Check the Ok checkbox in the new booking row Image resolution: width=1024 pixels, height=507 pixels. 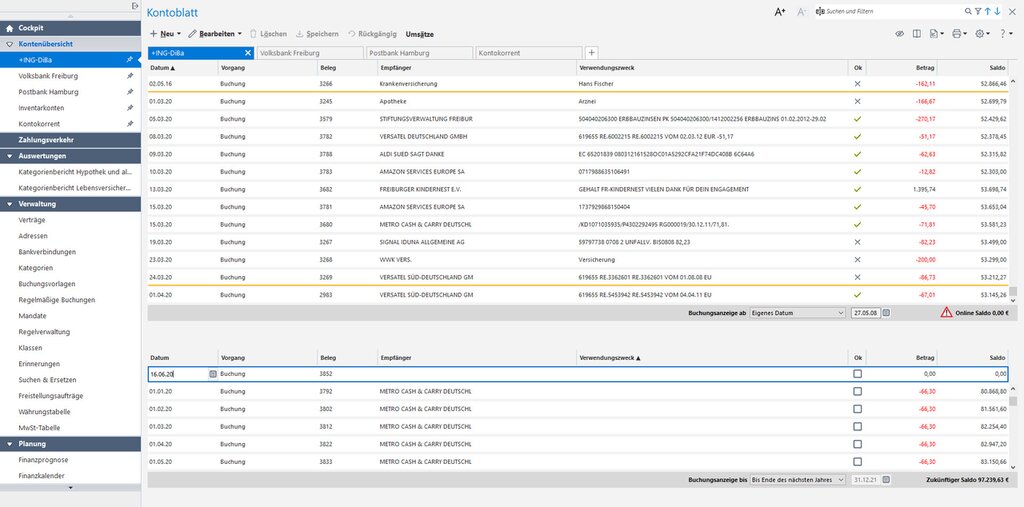pyautogui.click(x=857, y=374)
